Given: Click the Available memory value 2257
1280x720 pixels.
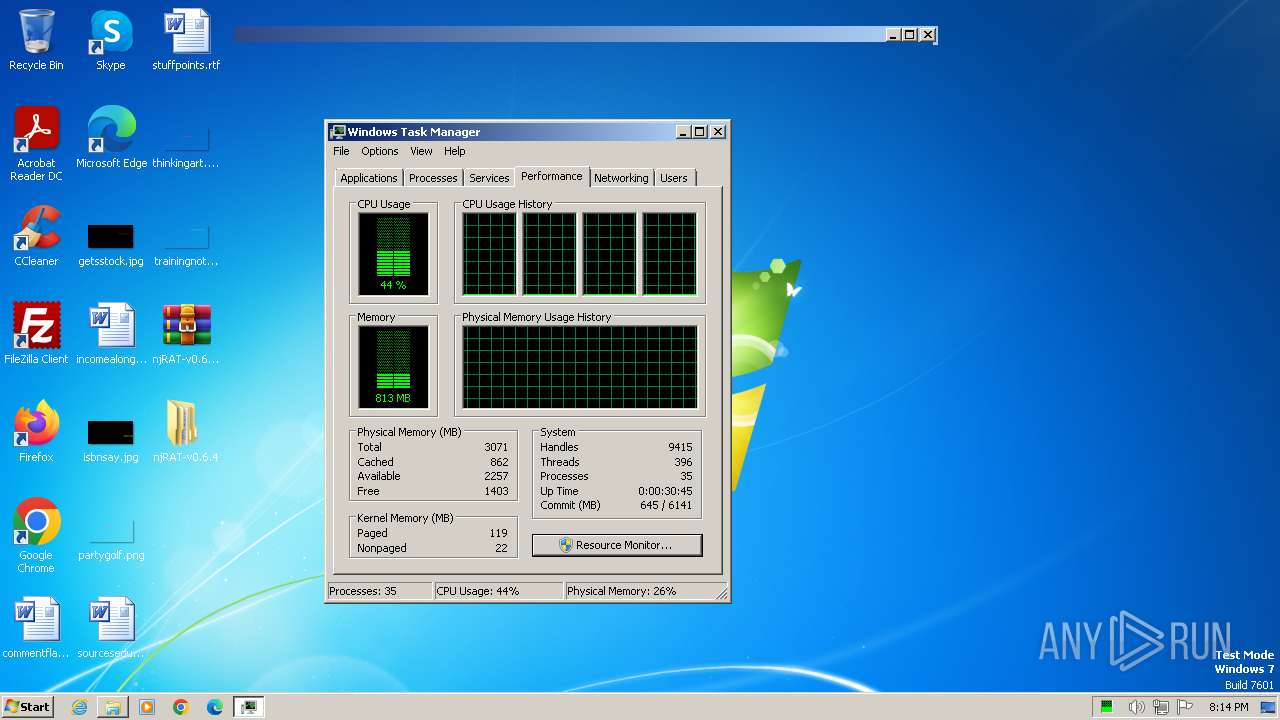Looking at the screenshot, I should (x=496, y=476).
